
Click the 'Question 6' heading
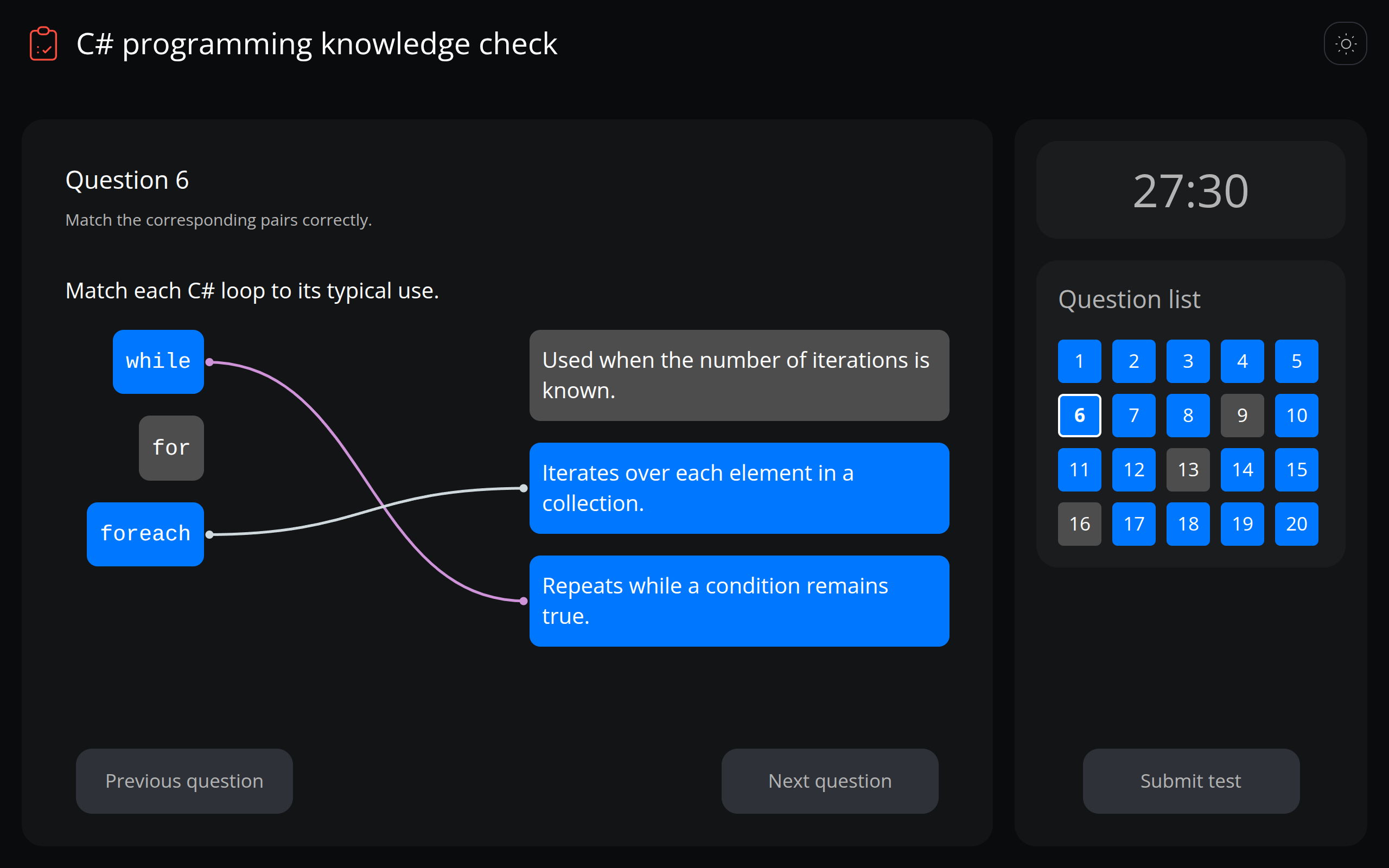click(x=127, y=180)
